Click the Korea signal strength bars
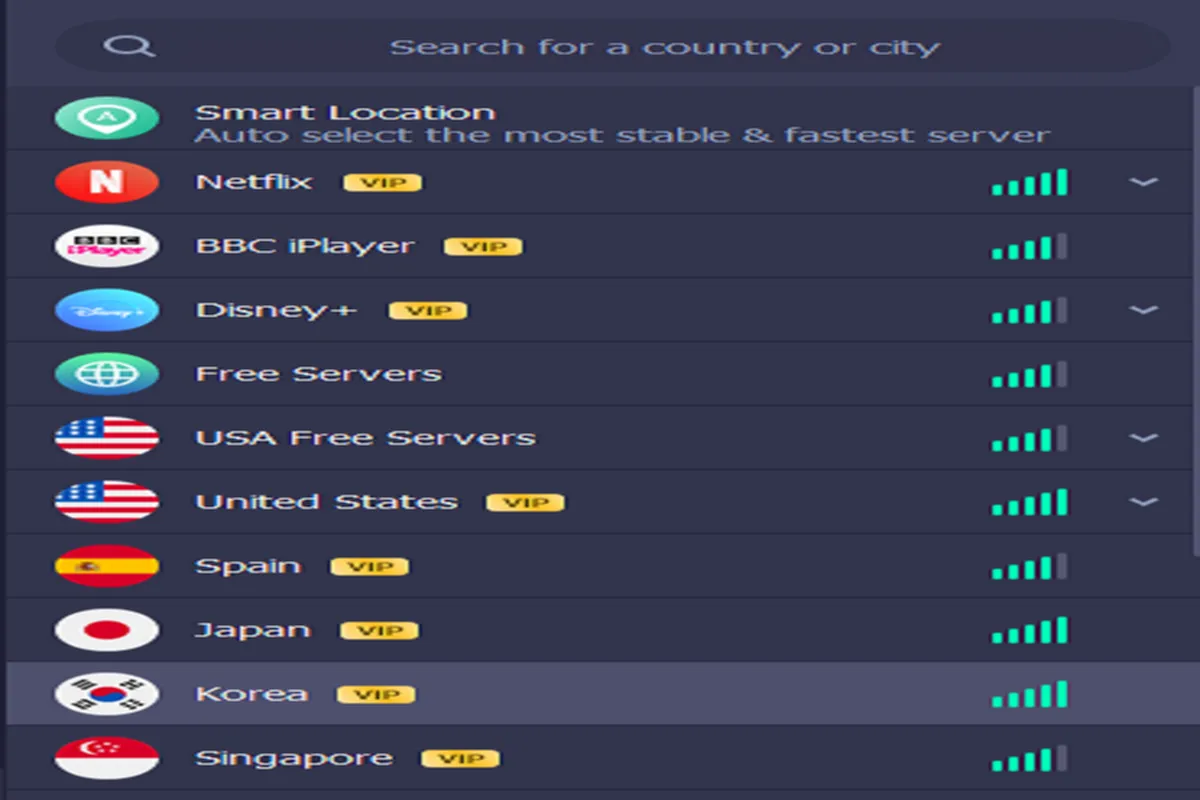The width and height of the screenshot is (1200, 800). pyautogui.click(x=1030, y=694)
